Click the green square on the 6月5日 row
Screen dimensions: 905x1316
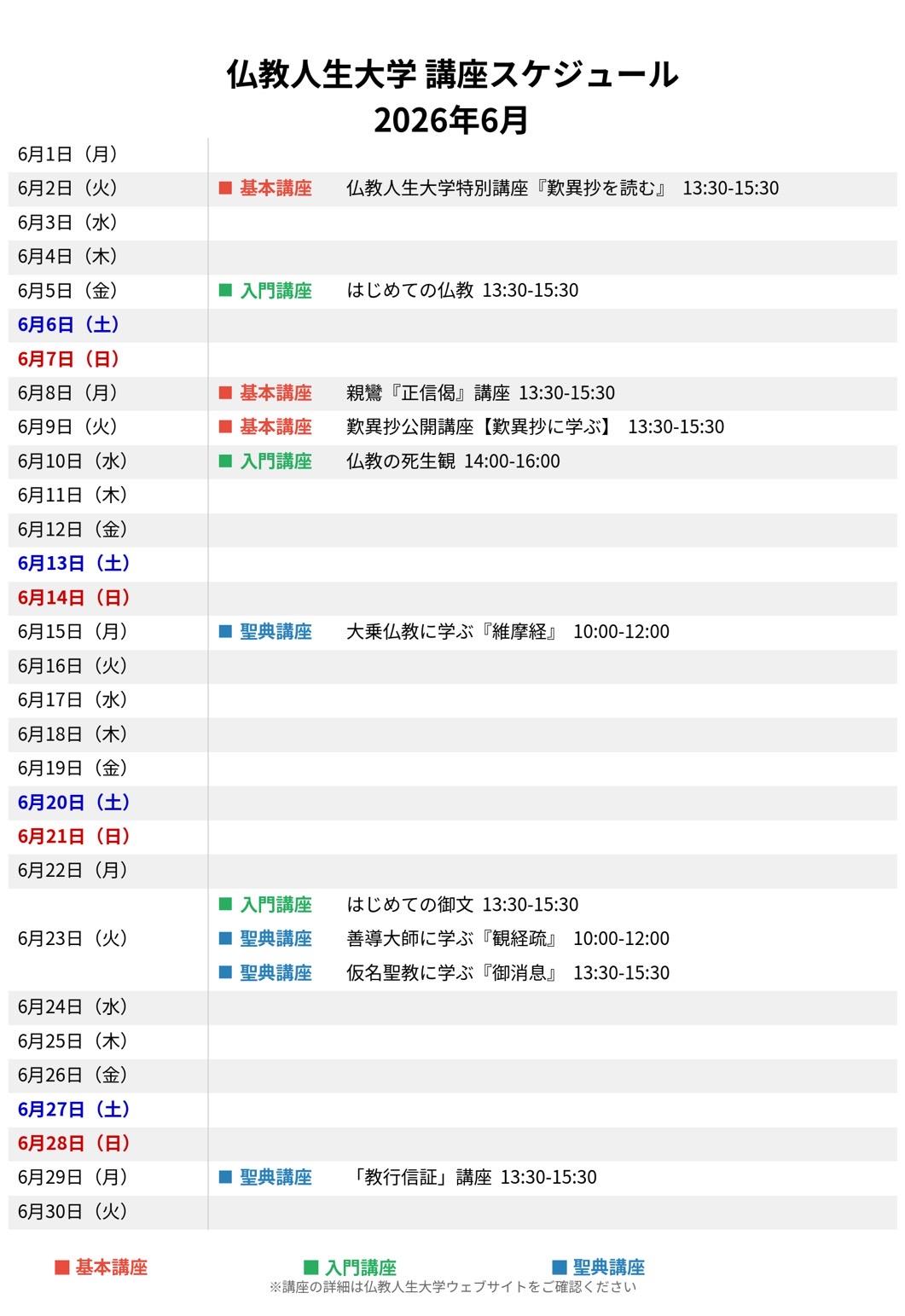pyautogui.click(x=225, y=291)
